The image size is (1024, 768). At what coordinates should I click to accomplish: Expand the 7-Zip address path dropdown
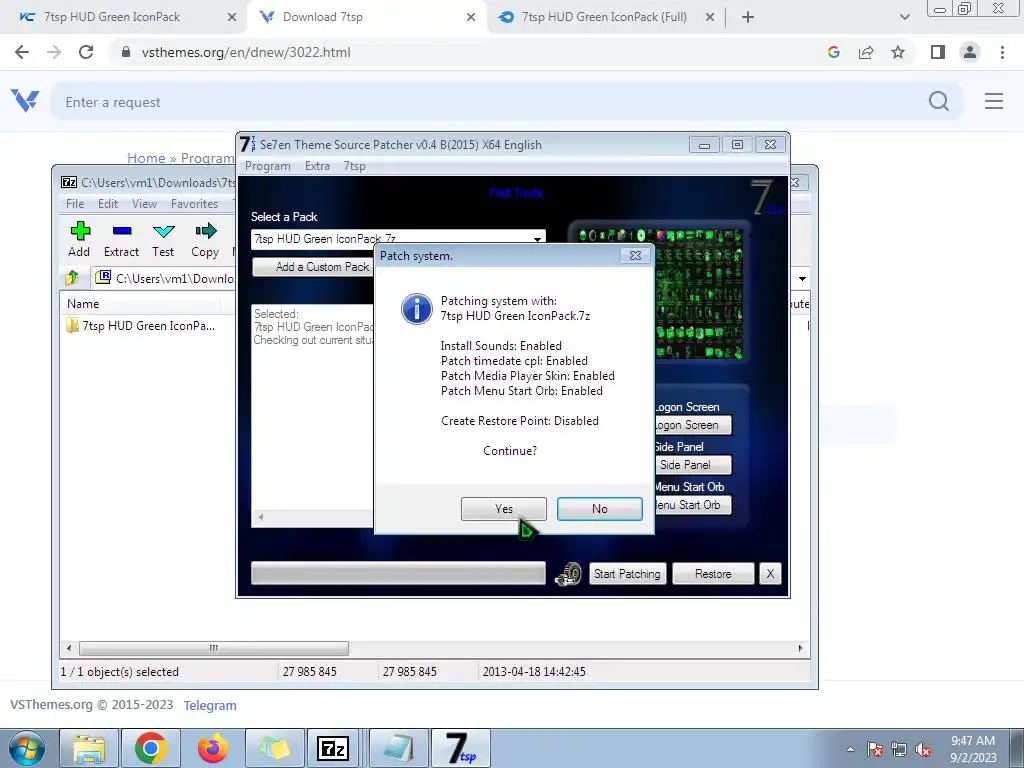point(802,279)
